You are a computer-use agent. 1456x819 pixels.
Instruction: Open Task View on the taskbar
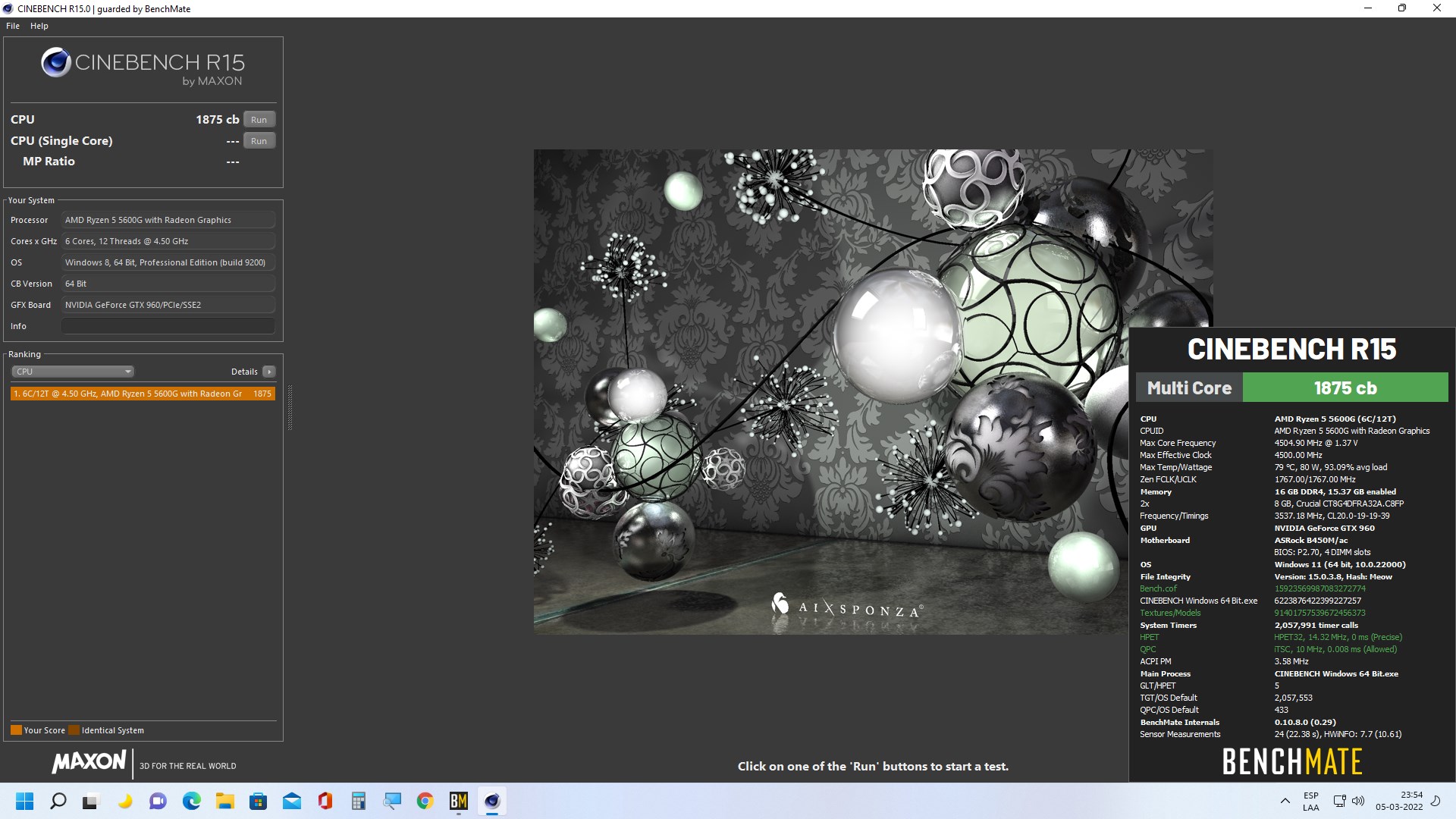[x=91, y=801]
